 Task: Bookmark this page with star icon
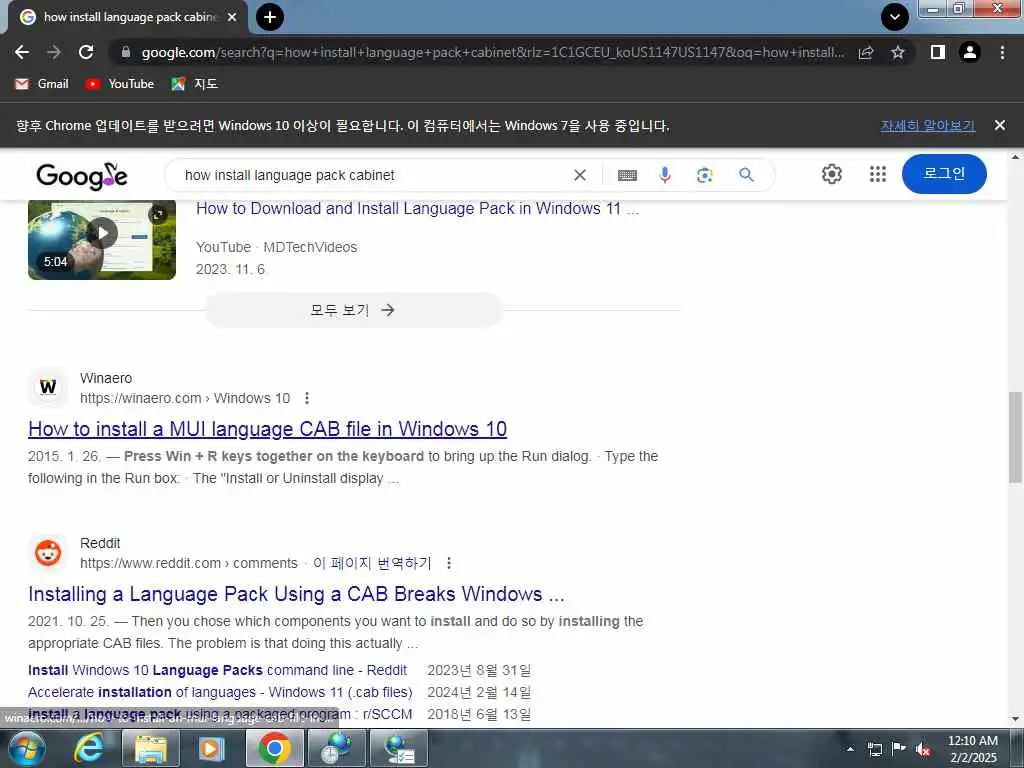(x=898, y=52)
